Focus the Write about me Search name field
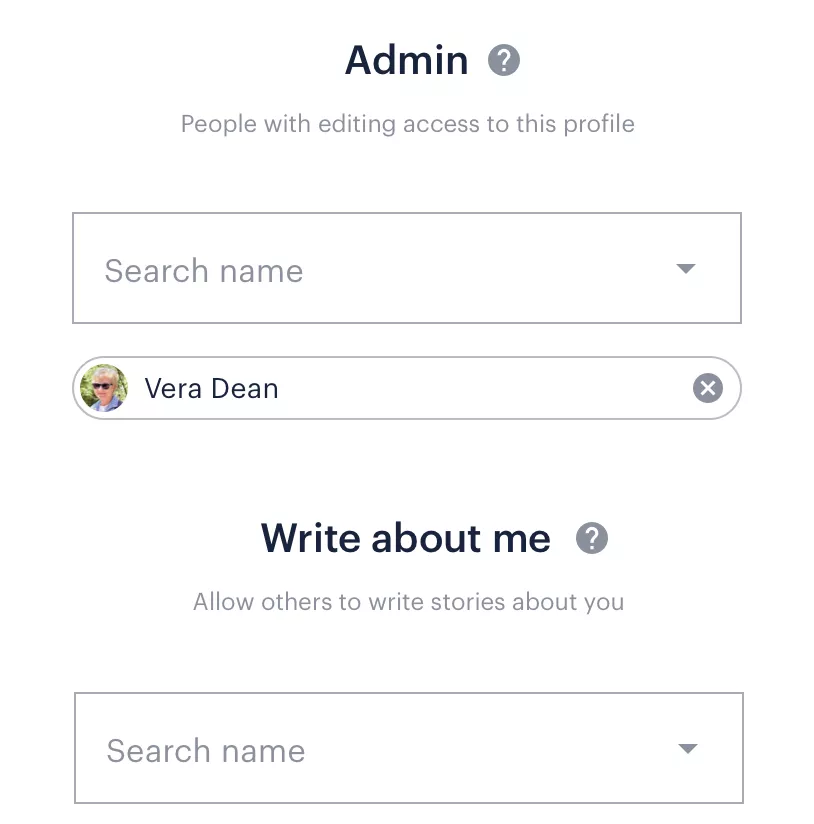The image size is (814, 824). pos(409,748)
